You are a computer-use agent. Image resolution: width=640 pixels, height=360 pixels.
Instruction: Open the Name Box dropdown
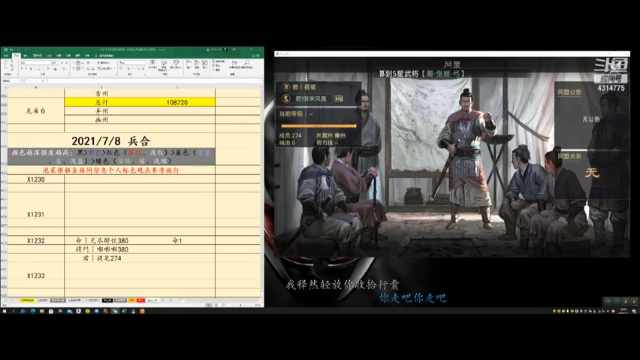click(18, 81)
